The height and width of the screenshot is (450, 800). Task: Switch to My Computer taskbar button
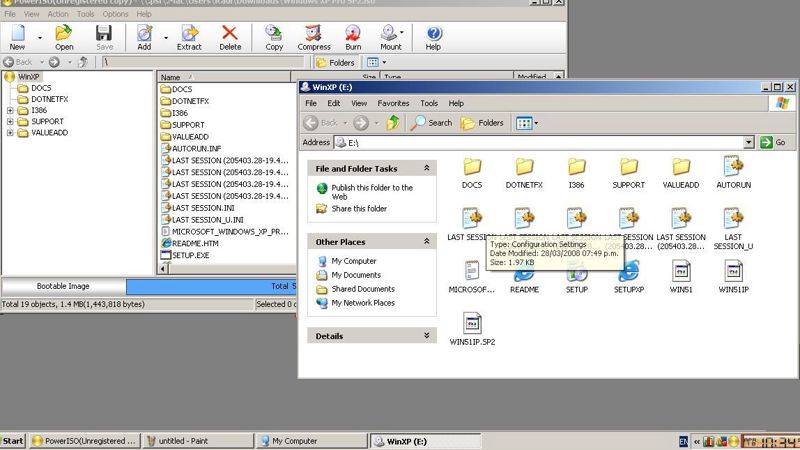(x=312, y=441)
